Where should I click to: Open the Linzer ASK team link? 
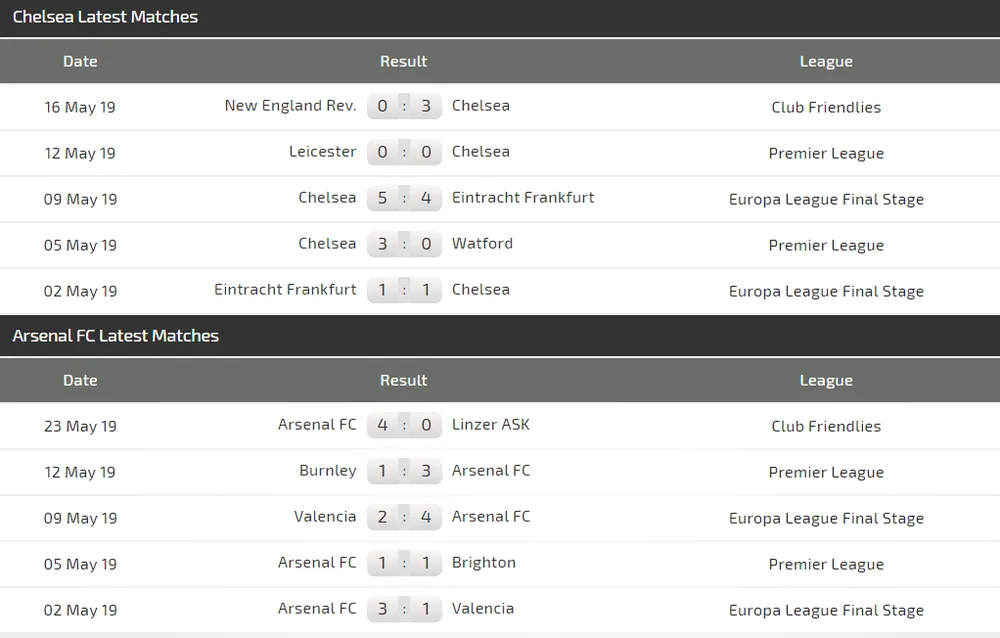(490, 425)
